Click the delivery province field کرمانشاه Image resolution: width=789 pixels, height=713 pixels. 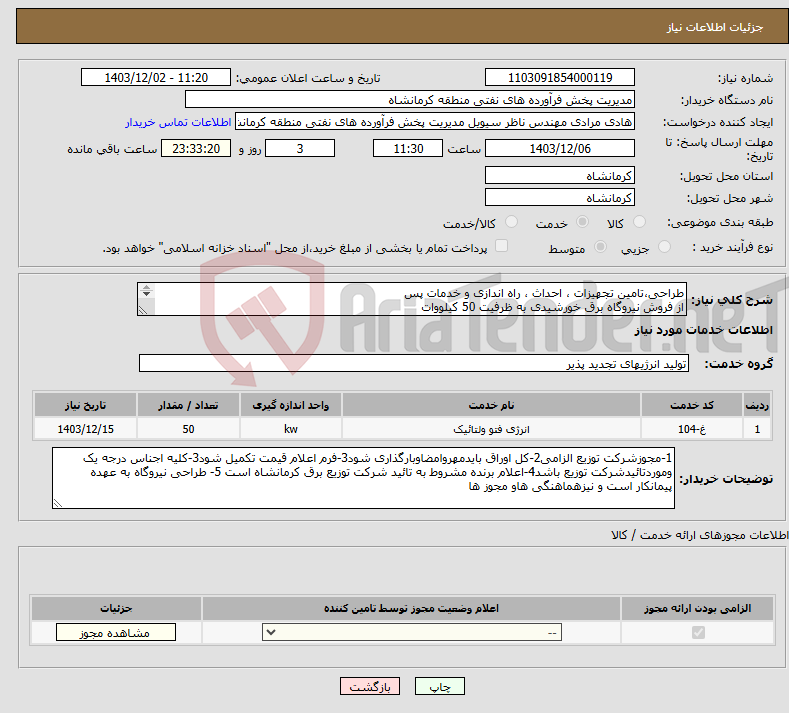(560, 176)
